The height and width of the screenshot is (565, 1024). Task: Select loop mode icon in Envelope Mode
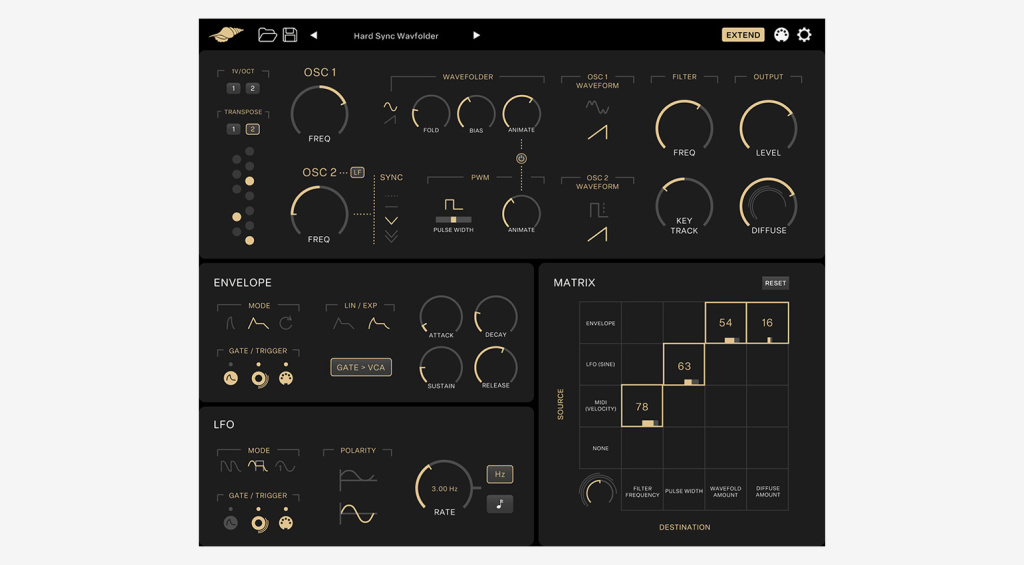point(286,323)
